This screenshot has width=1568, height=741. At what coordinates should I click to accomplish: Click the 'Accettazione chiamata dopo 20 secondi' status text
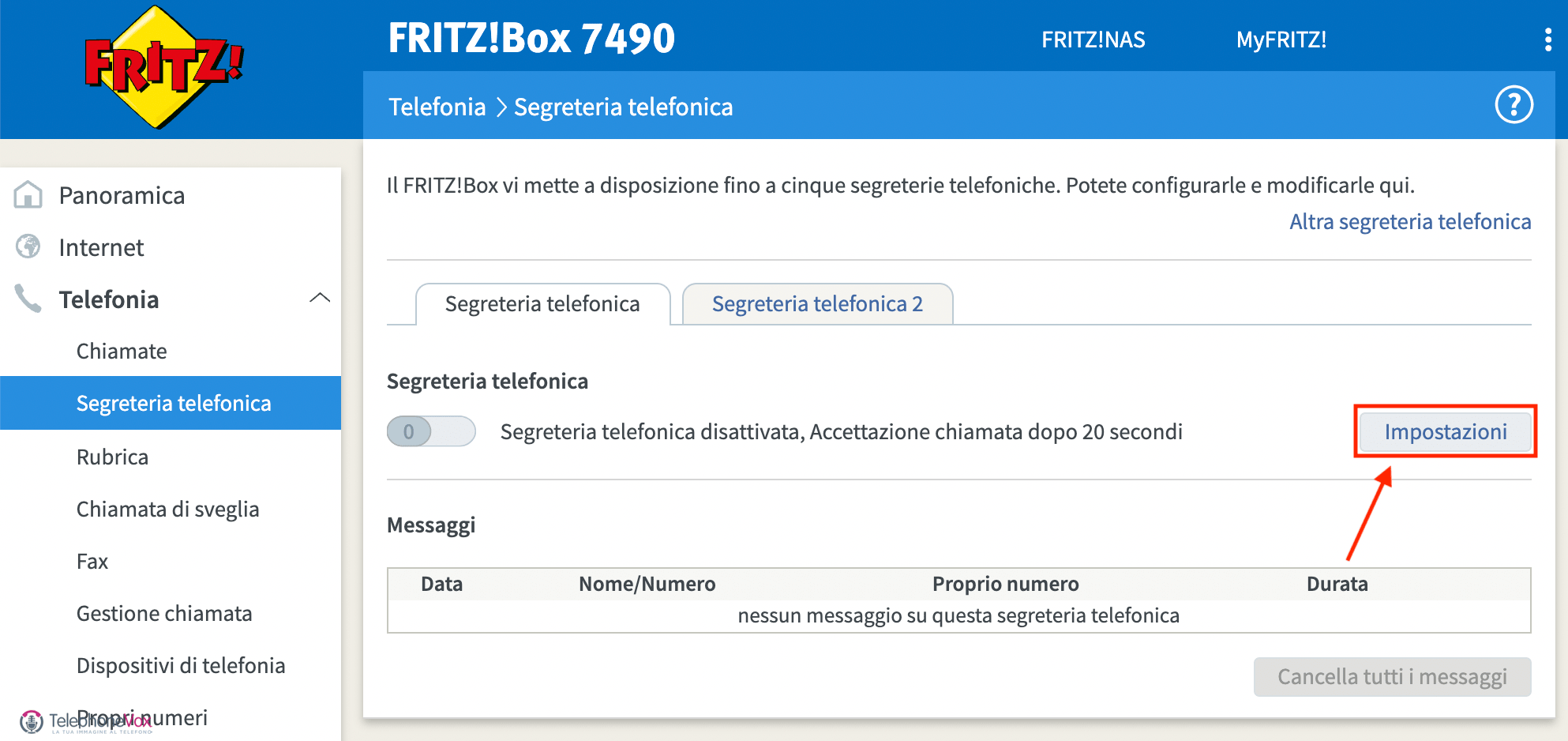pos(996,432)
